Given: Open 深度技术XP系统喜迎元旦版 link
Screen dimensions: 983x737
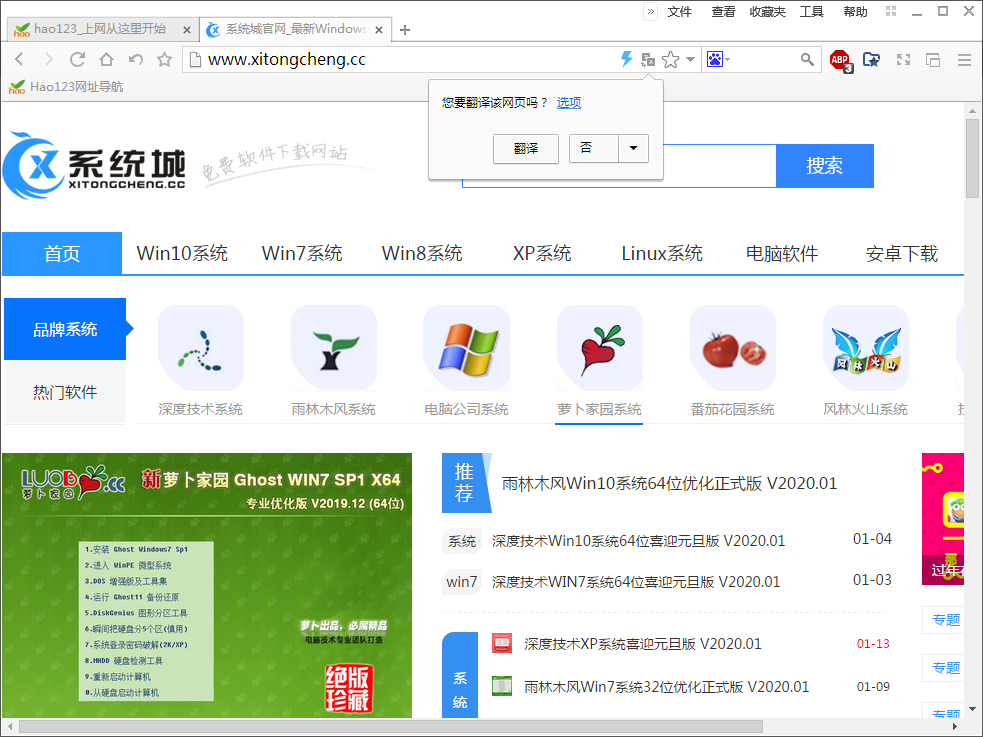Looking at the screenshot, I should tap(643, 644).
